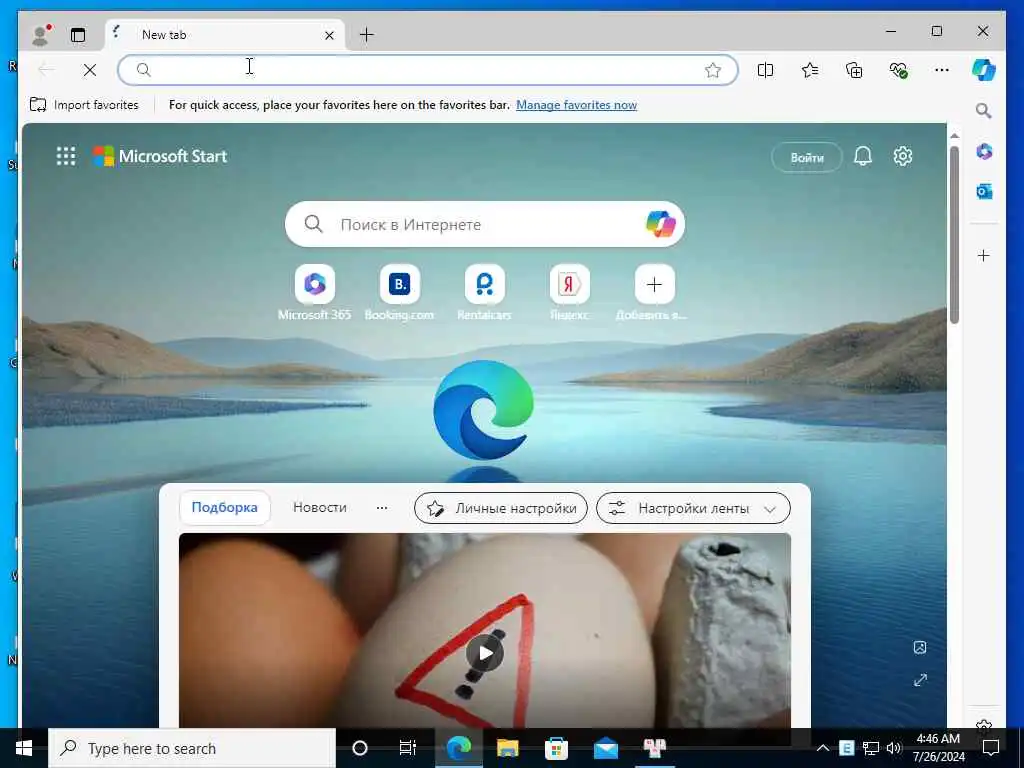Screen dimensions: 1024x768
Task: Open the Edge profile icon
Action: 41,35
